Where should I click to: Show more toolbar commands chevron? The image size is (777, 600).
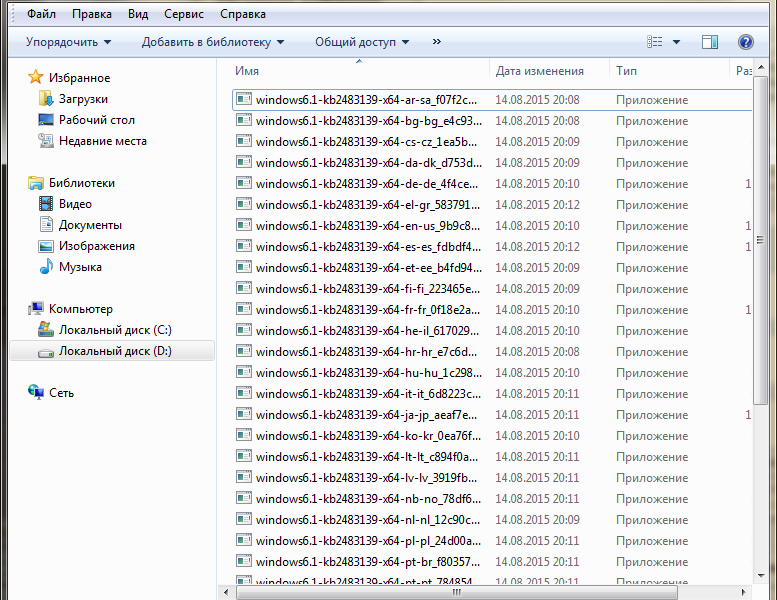437,42
